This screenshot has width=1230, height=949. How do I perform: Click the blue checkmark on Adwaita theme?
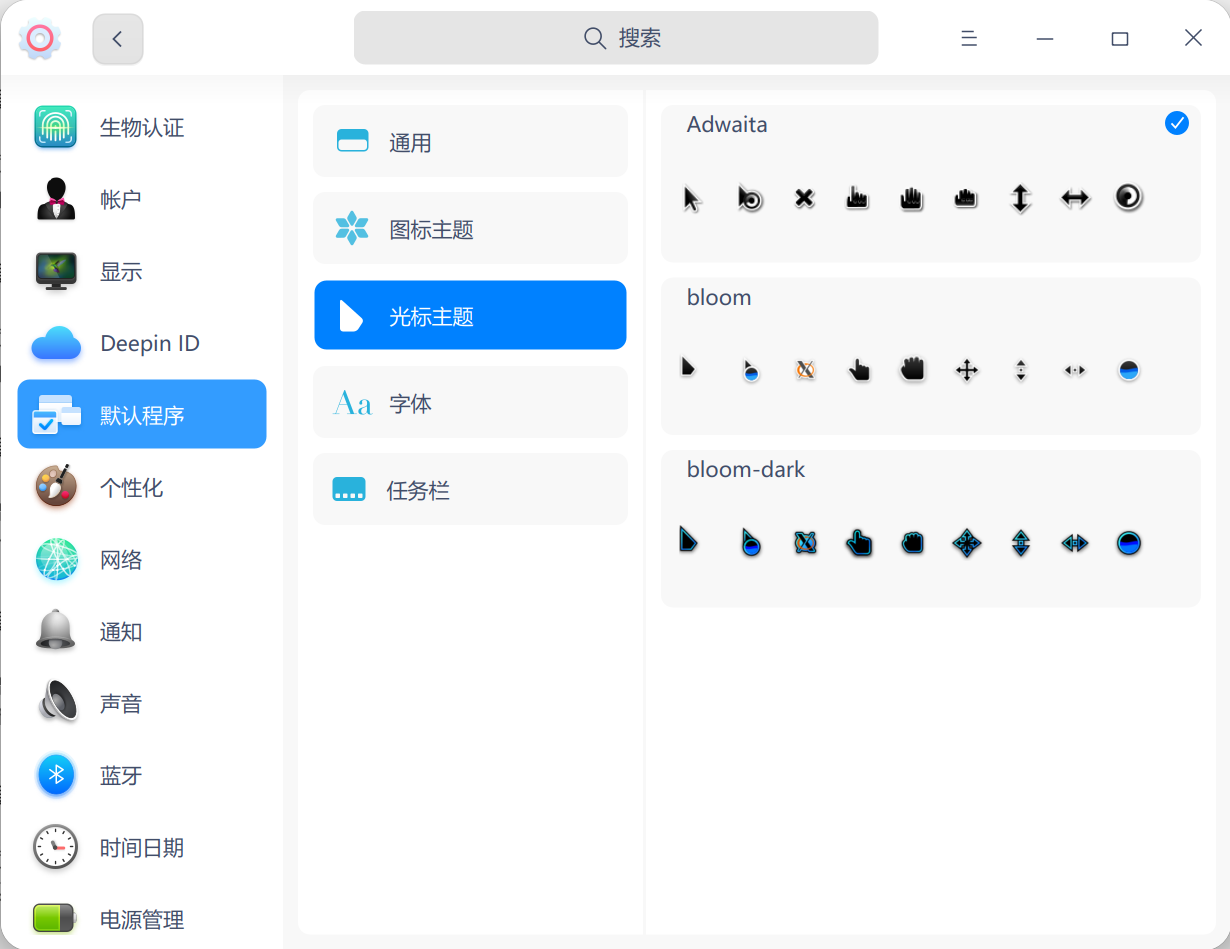[1177, 123]
